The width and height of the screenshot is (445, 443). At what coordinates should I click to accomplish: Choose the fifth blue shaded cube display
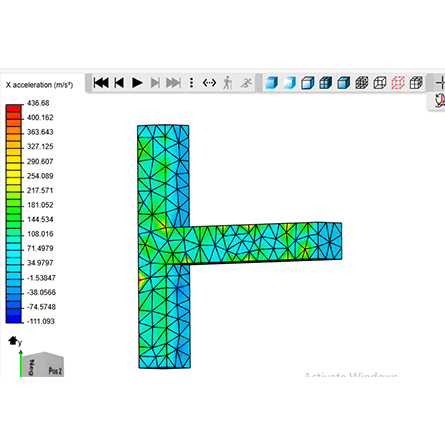pos(344,83)
